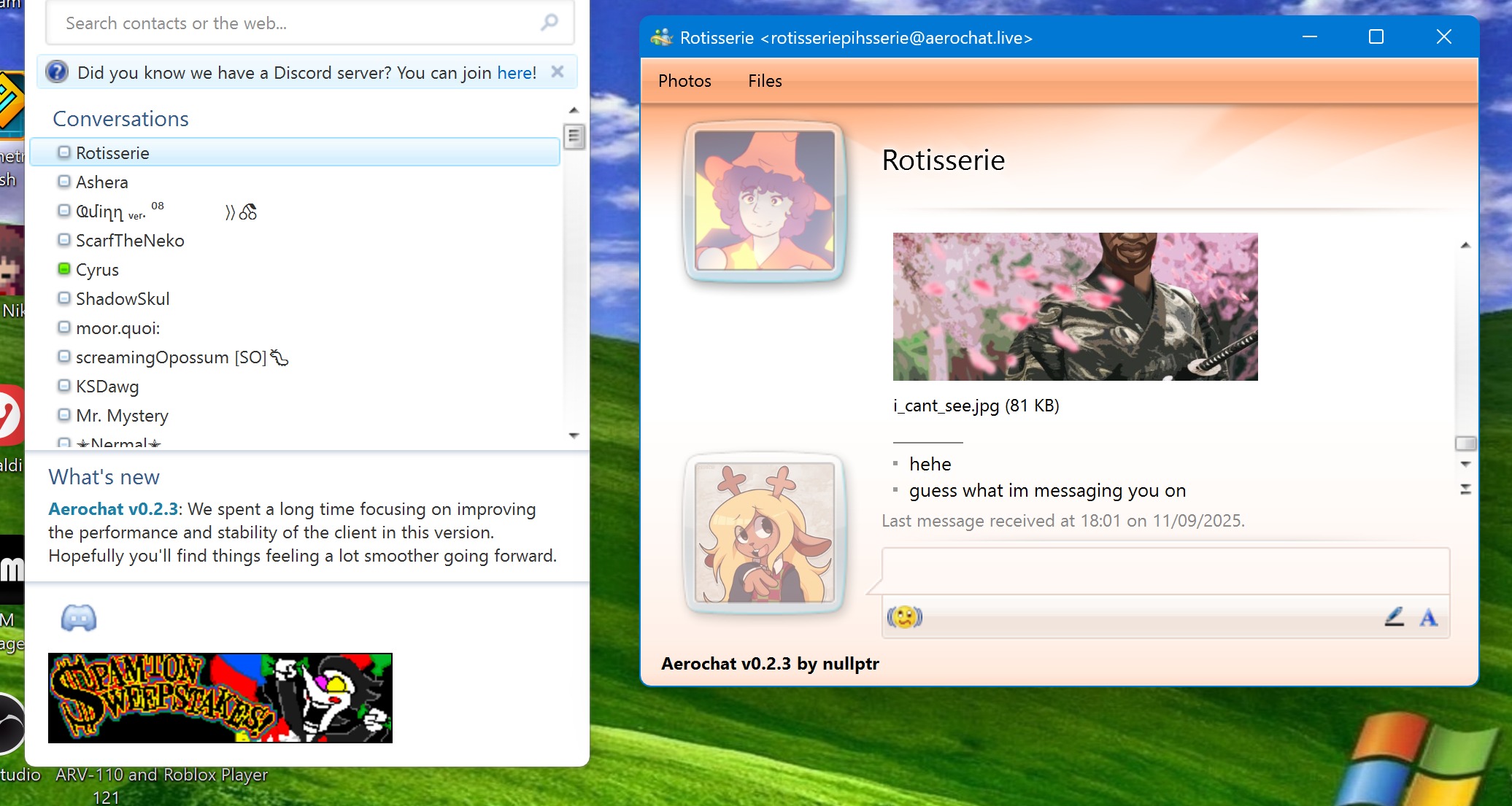Open conversation with screamingOpossum [SO]

pos(295,357)
